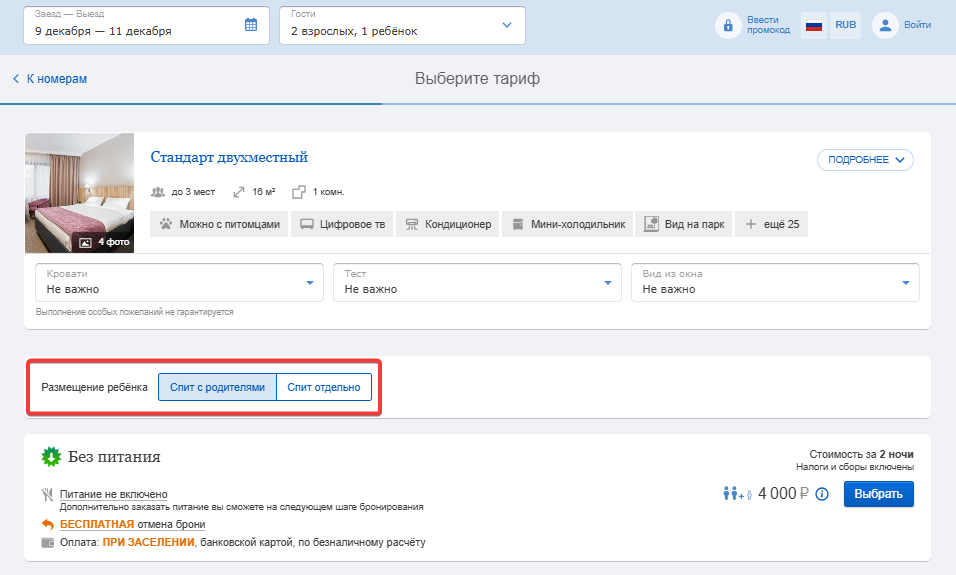Click the promo code lock icon
The width and height of the screenshot is (956, 575).
[x=727, y=26]
